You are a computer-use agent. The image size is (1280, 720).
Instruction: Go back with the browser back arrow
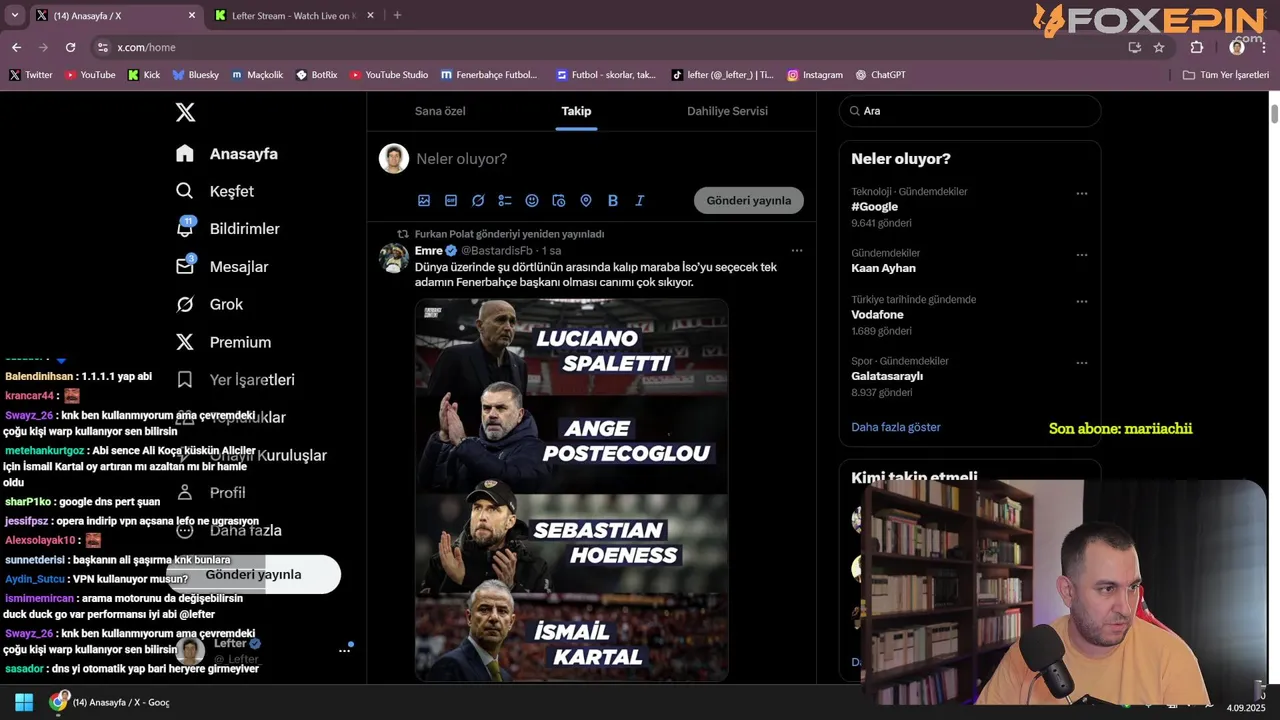[x=16, y=47]
